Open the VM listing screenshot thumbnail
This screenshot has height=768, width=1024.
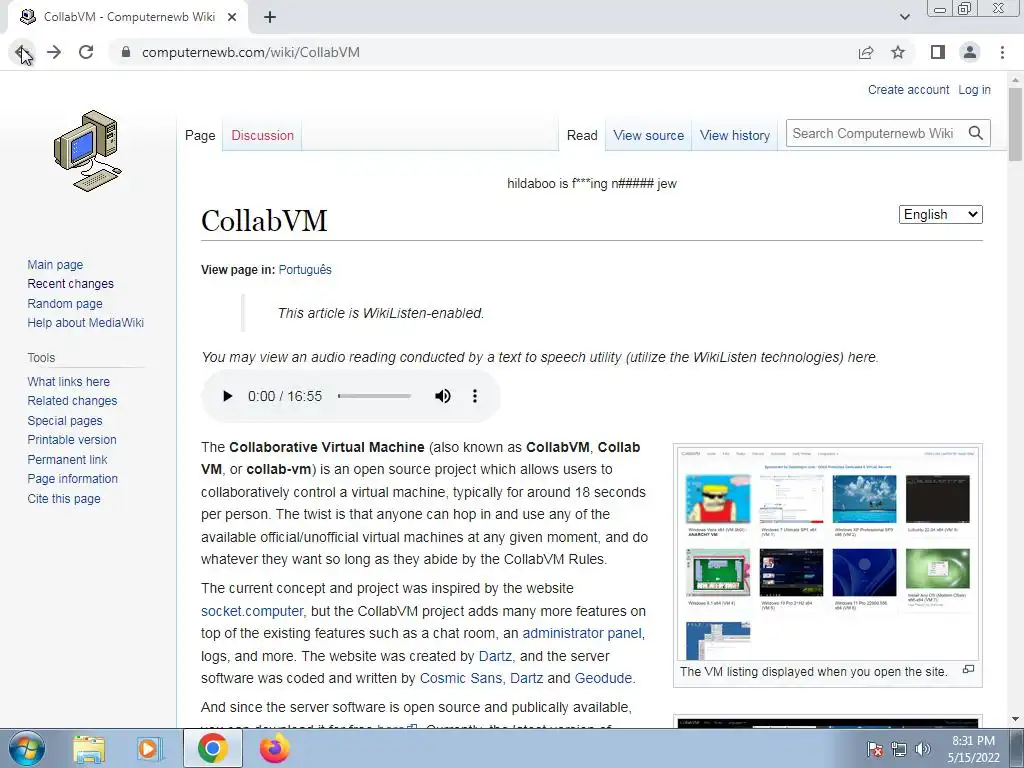pyautogui.click(x=827, y=553)
